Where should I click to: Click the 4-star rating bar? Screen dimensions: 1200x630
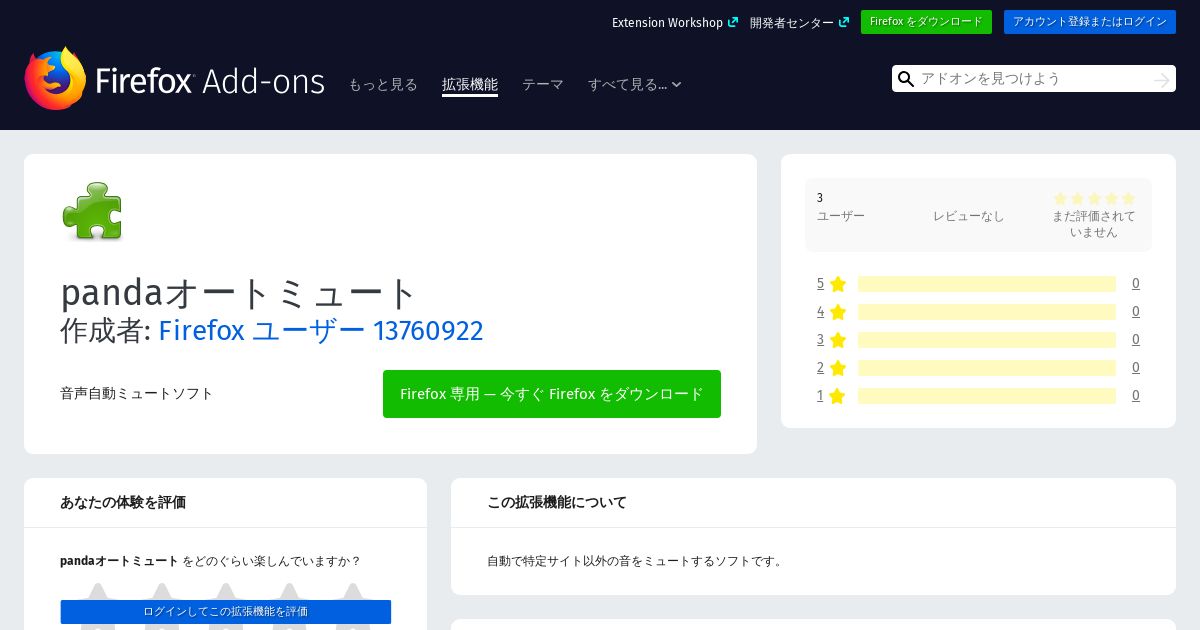coord(987,312)
